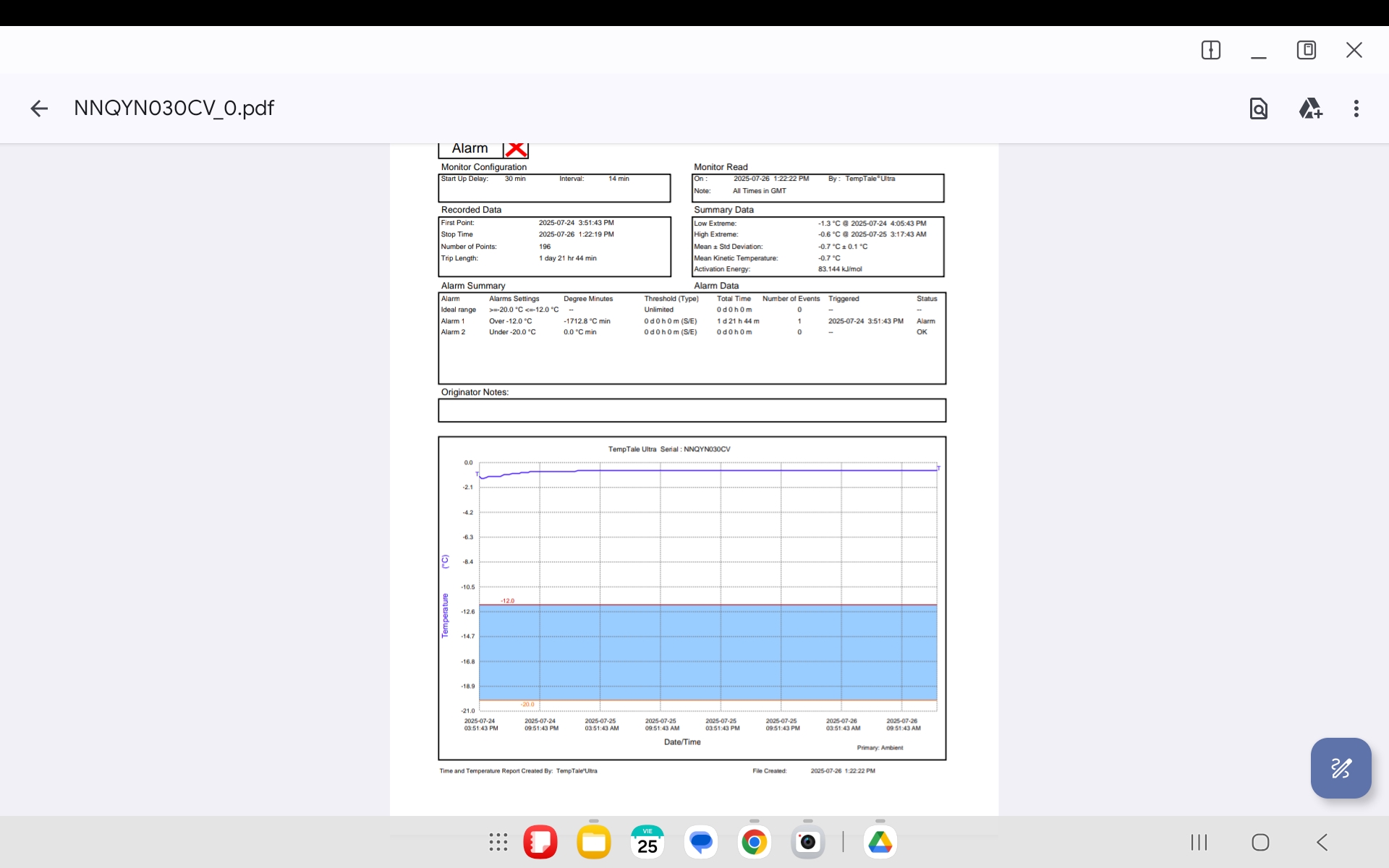Click the red X Alarm checkbox
The image size is (1389, 868).
coord(516,149)
